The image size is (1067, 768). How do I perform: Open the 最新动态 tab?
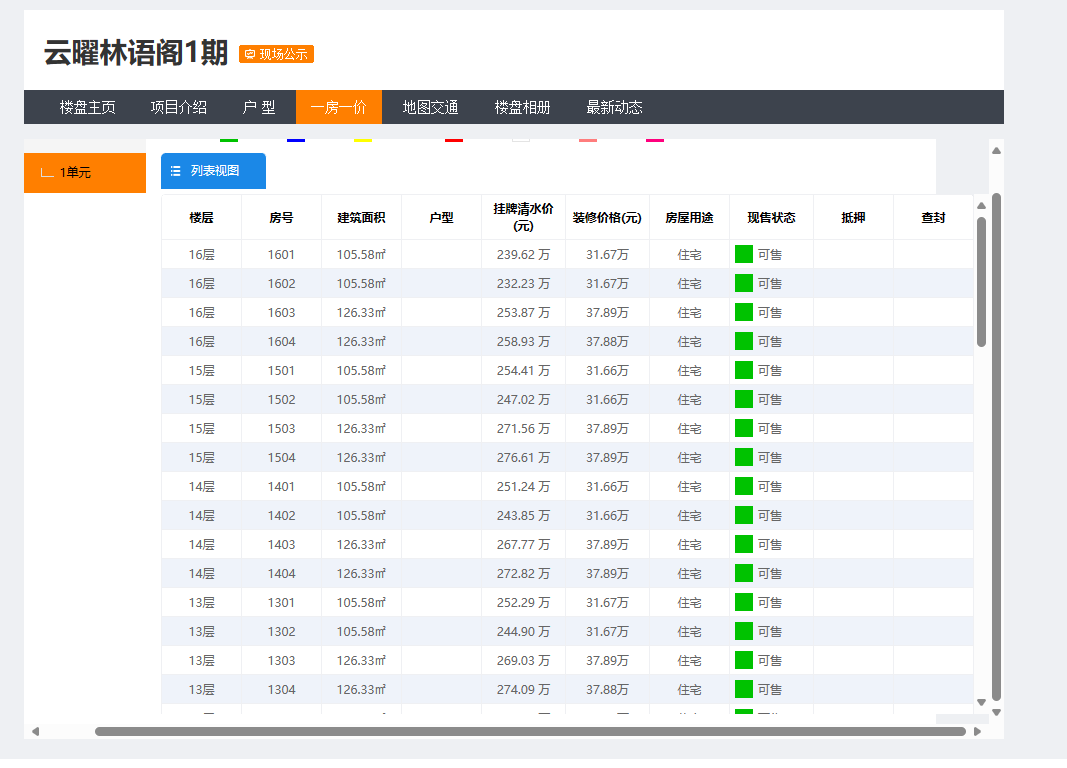pyautogui.click(x=614, y=107)
